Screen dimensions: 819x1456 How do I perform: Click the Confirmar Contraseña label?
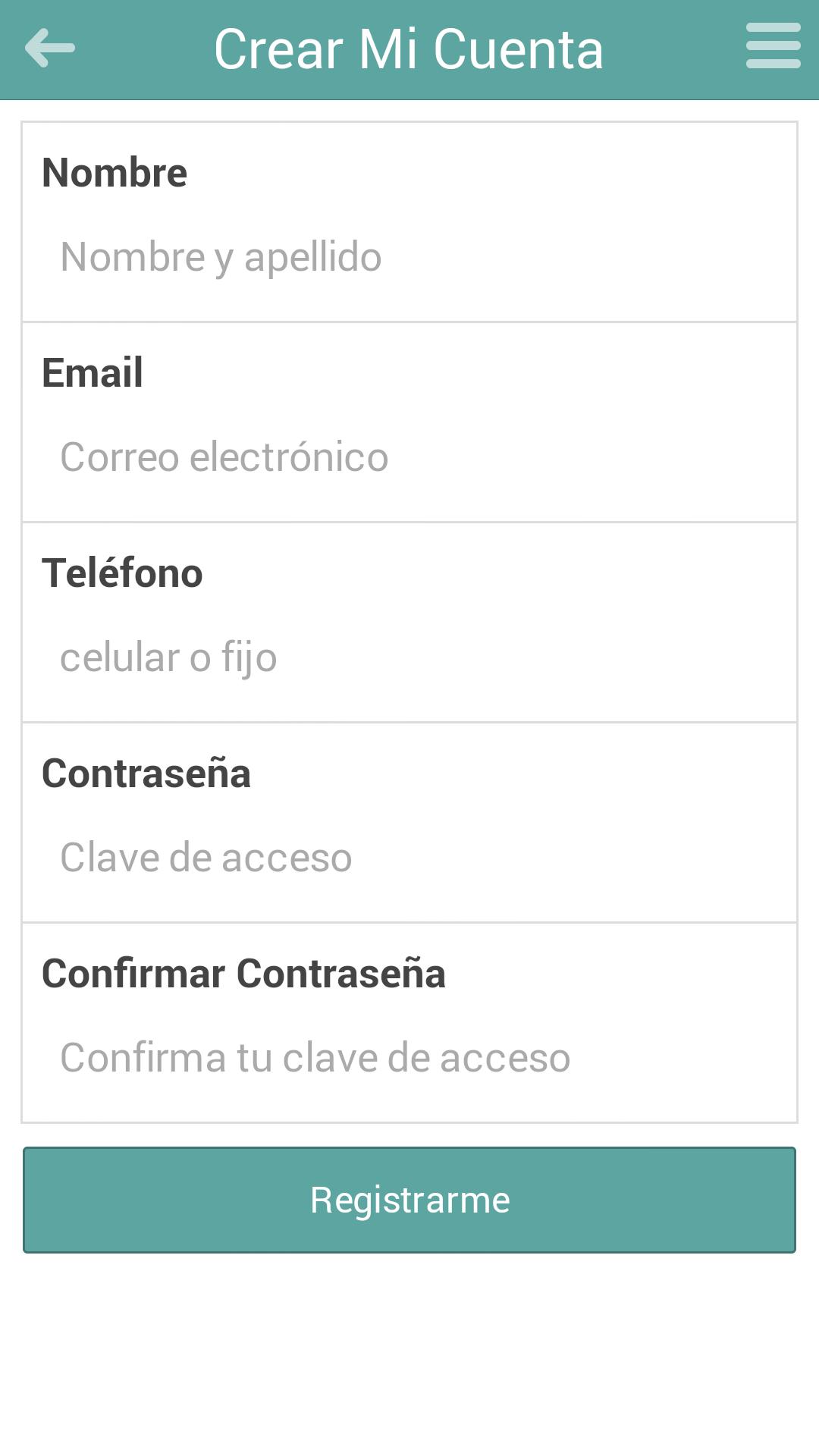243,974
